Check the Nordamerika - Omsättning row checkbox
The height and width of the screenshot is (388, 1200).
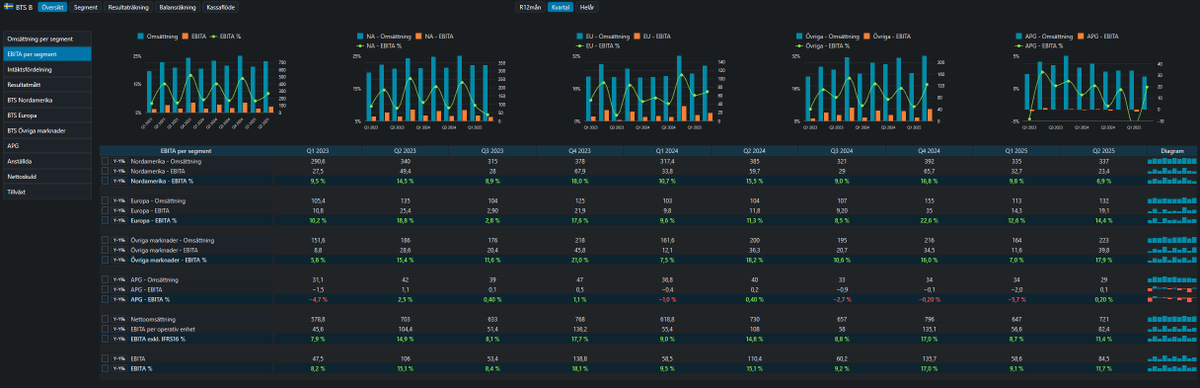point(105,160)
